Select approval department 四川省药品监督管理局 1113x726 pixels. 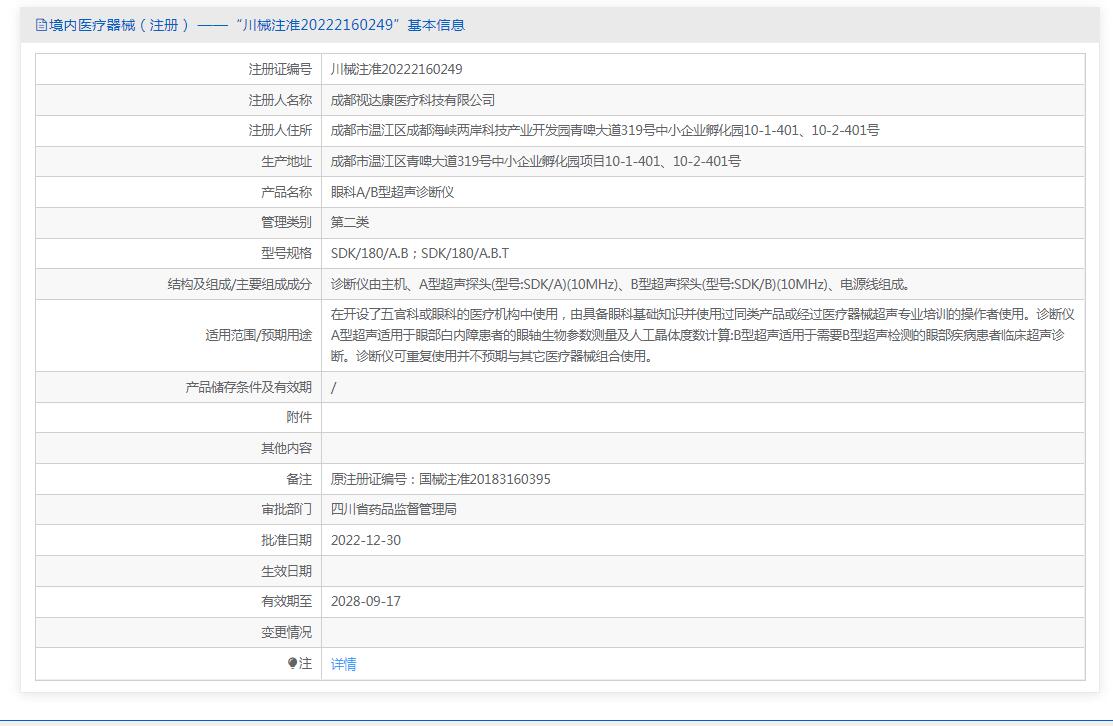[x=393, y=509]
